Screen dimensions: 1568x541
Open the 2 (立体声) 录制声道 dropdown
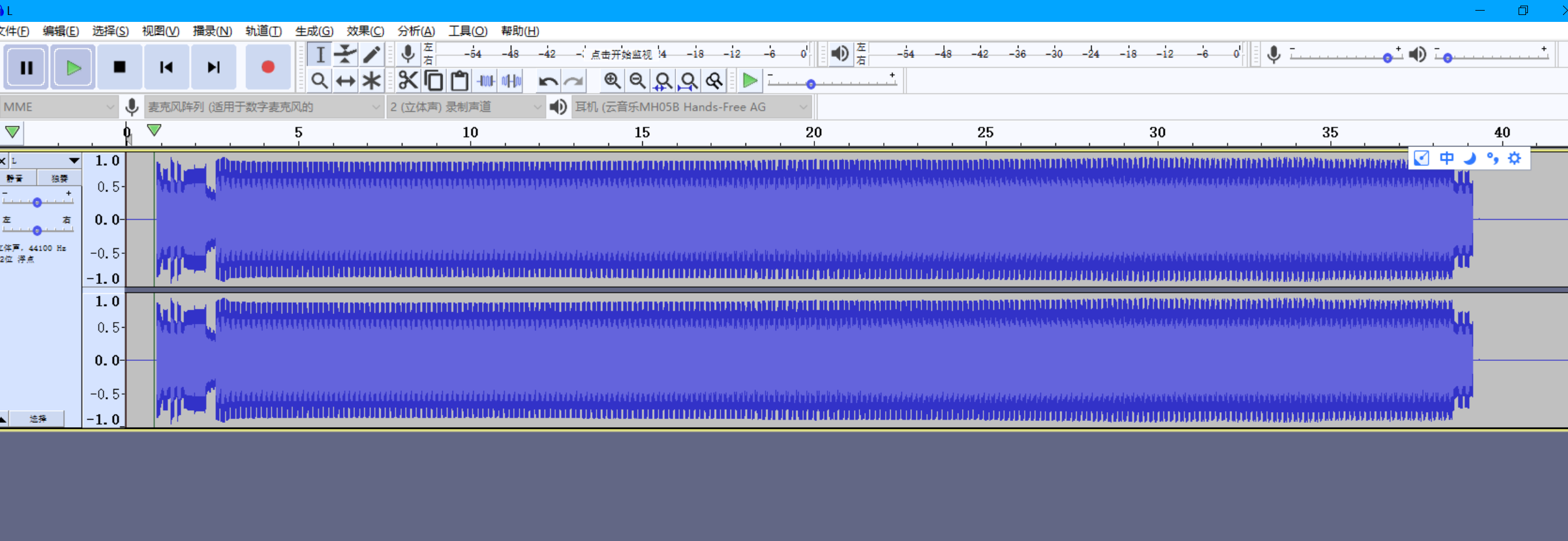click(465, 107)
